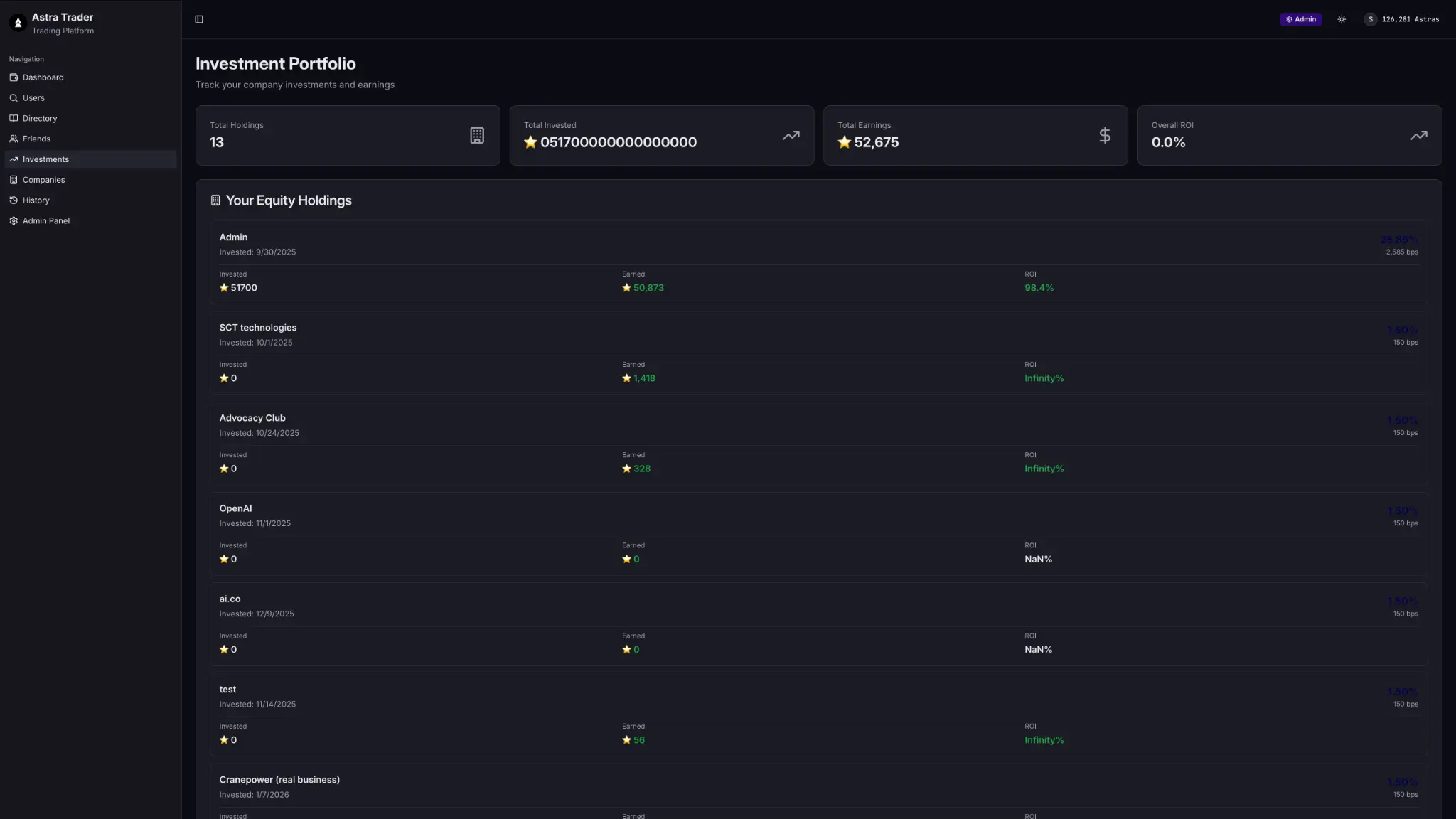
Task: Open the Directory book icon
Action: [x=14, y=118]
